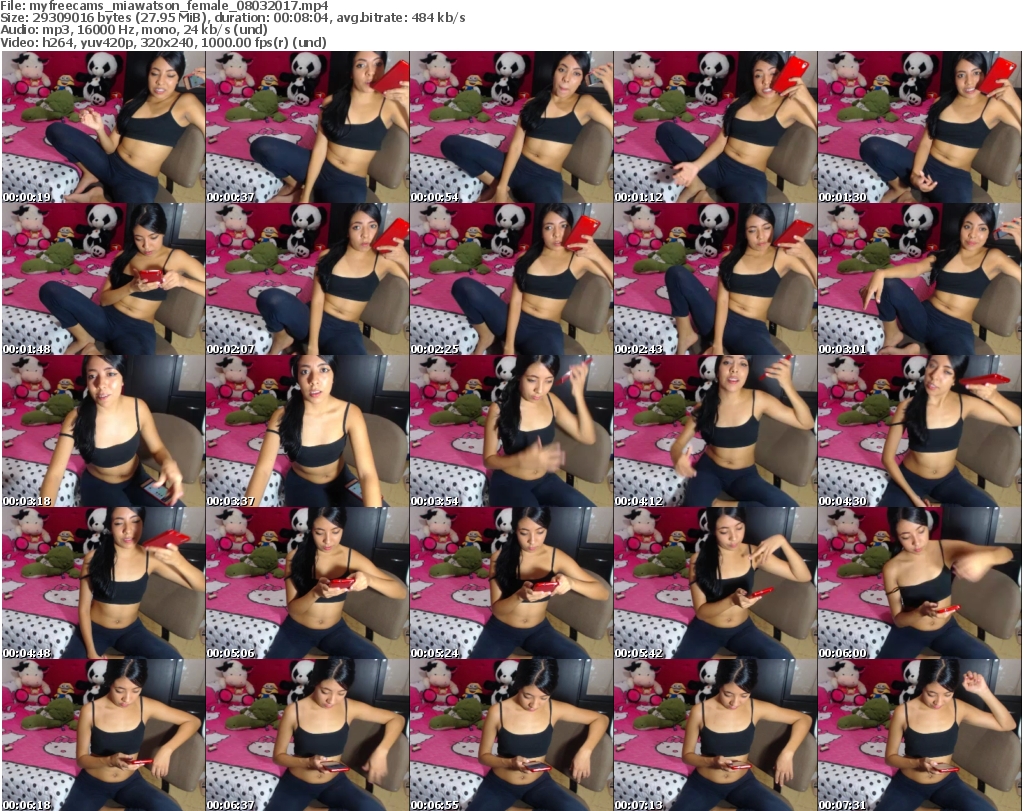
Task: View the frame with timestamp 00:07:31
Action: coord(920,736)
